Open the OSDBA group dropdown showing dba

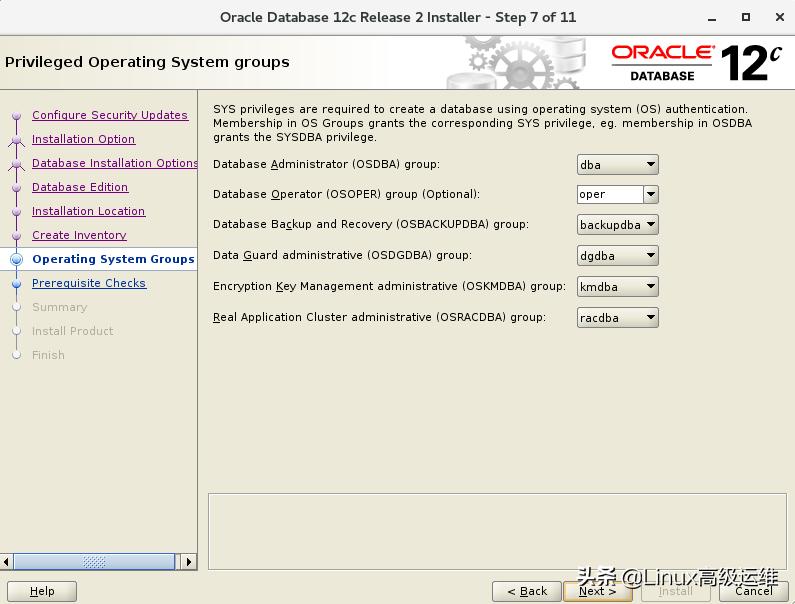pos(618,164)
